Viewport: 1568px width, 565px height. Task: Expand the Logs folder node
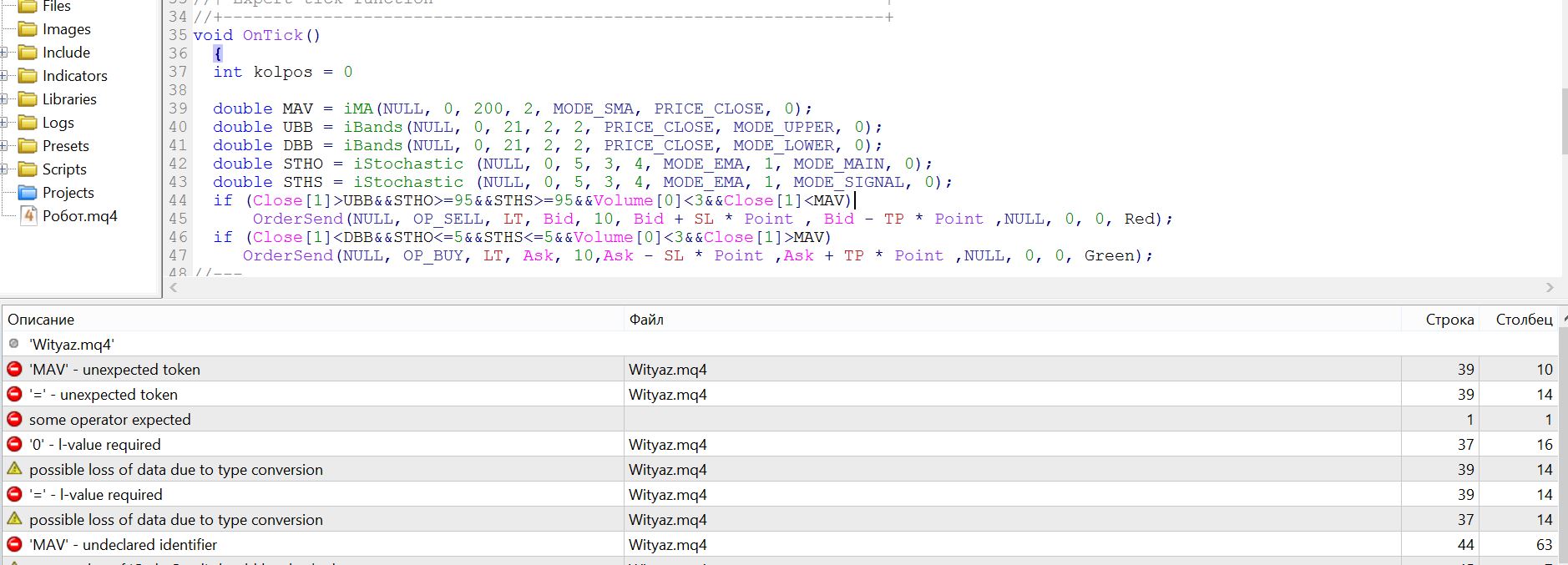(x=3, y=123)
